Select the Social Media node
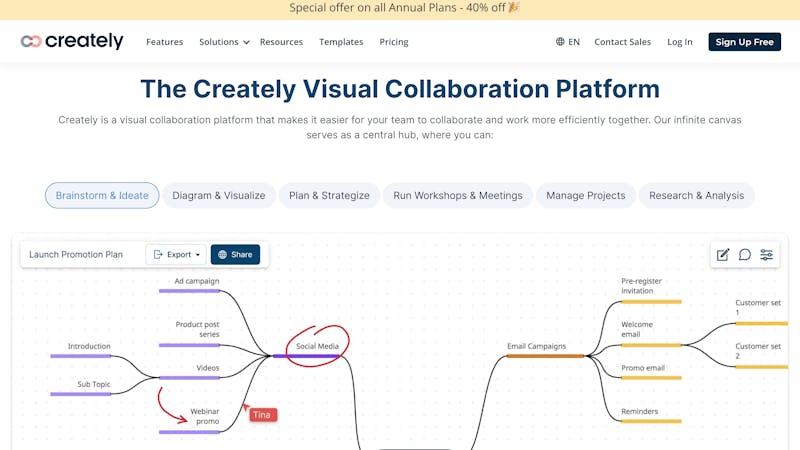The width and height of the screenshot is (800, 450). [x=317, y=346]
